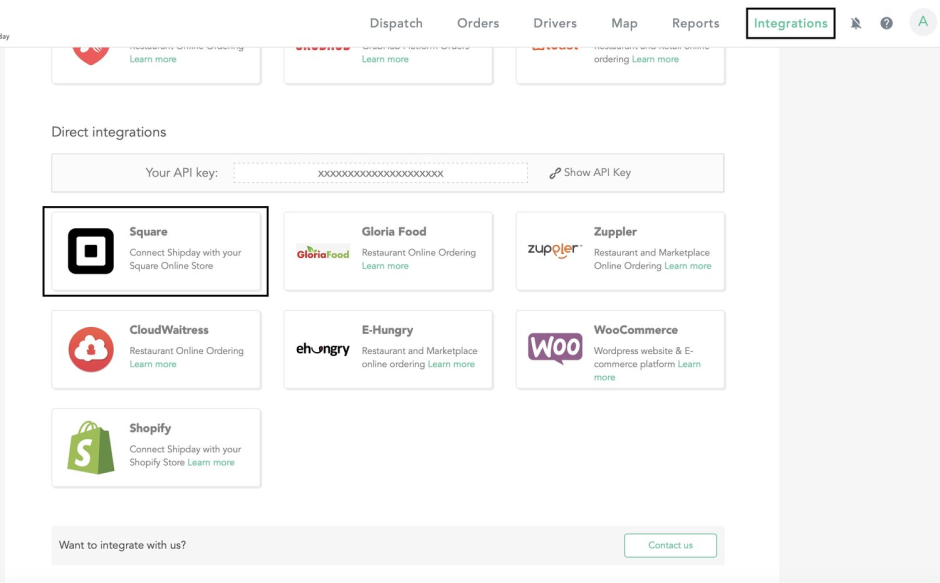
Task: Click the CloudWaitress title text
Action: click(169, 330)
